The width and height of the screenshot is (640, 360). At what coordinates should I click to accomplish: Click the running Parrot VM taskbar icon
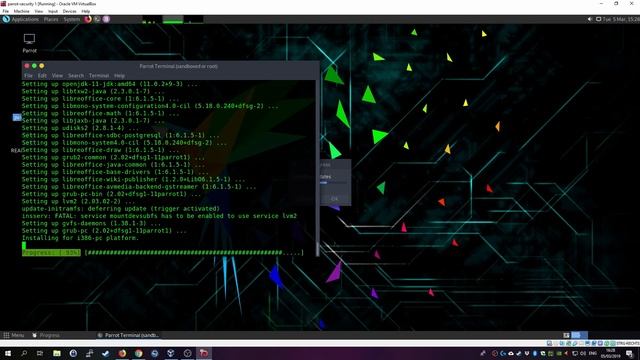pyautogui.click(x=204, y=353)
